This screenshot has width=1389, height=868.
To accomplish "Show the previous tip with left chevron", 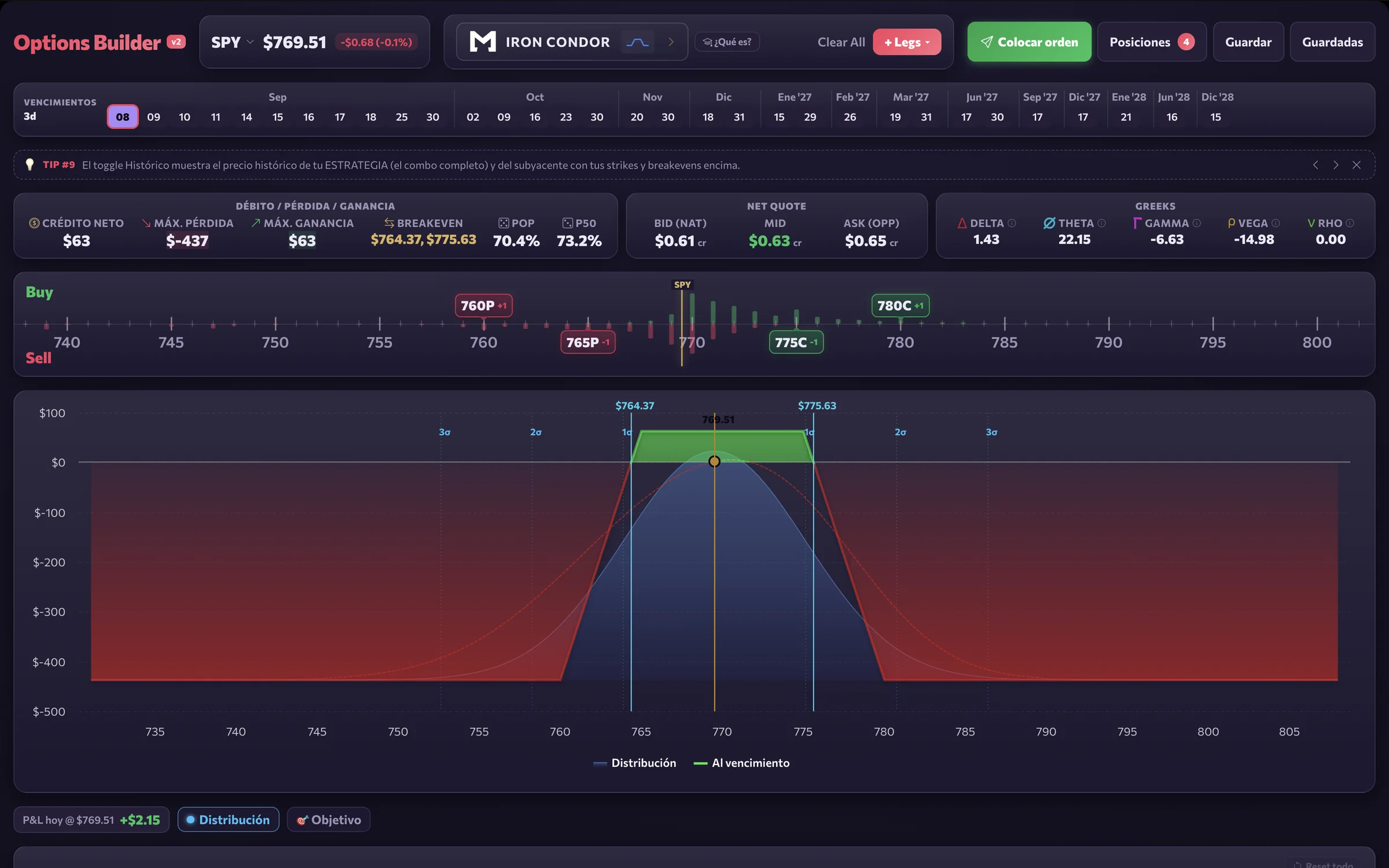I will pyautogui.click(x=1315, y=165).
